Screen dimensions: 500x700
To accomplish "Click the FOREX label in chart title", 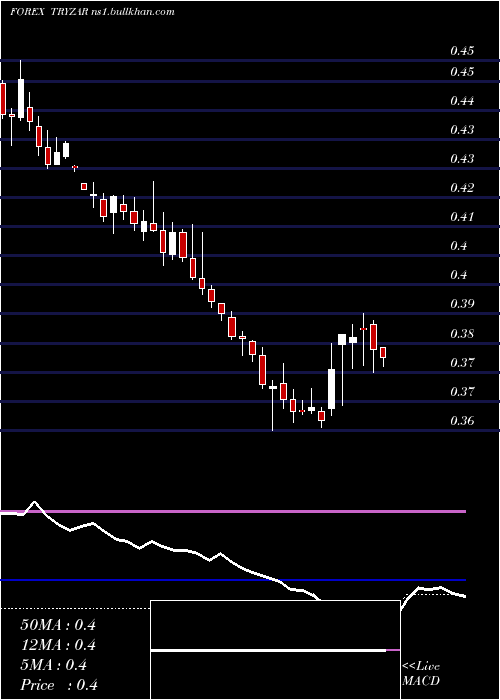I will 27,12.
